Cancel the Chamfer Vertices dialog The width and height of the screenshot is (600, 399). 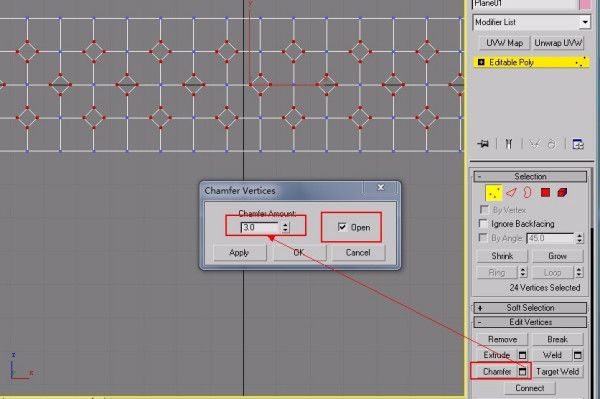click(x=358, y=252)
